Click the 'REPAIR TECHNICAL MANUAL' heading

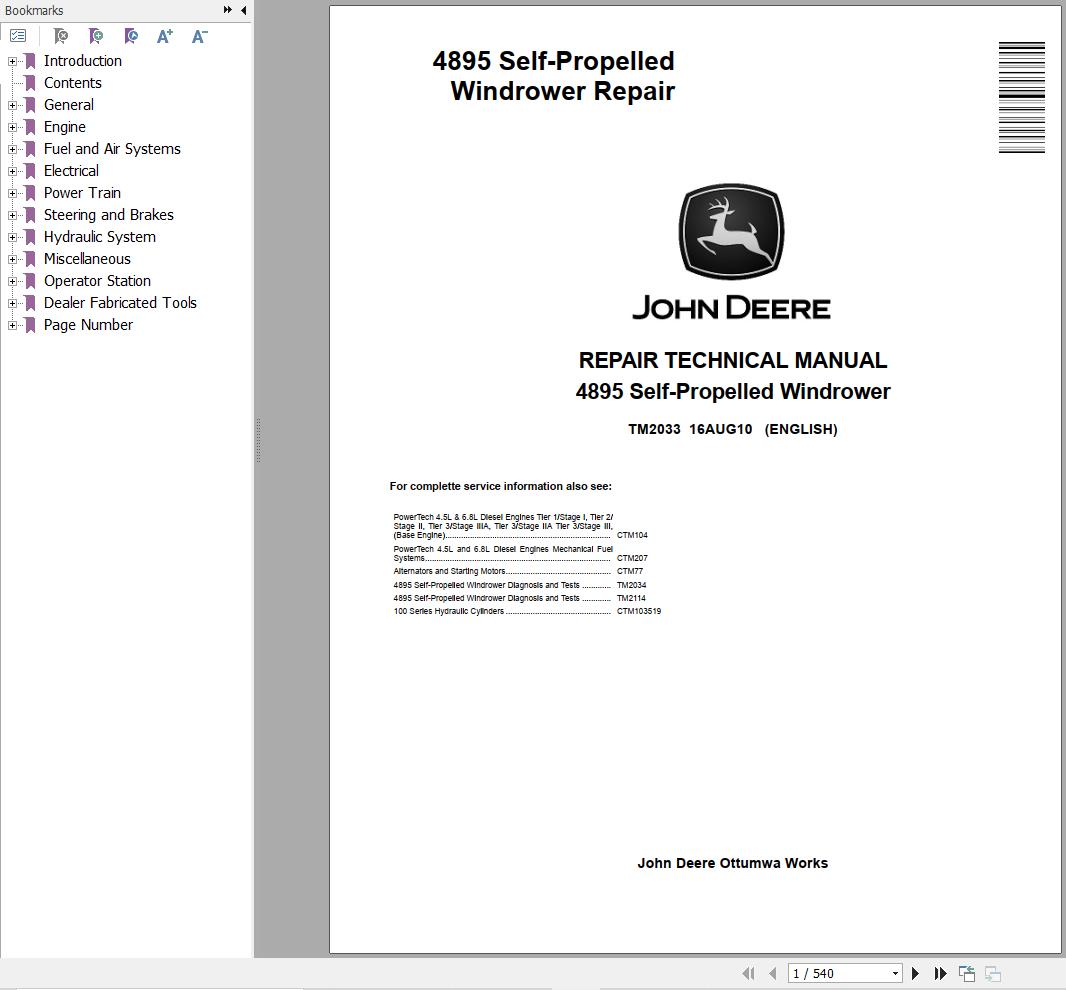click(x=733, y=360)
